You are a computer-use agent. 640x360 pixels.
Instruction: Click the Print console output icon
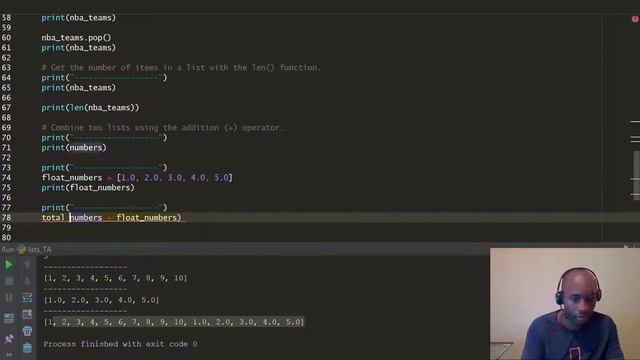[27, 331]
